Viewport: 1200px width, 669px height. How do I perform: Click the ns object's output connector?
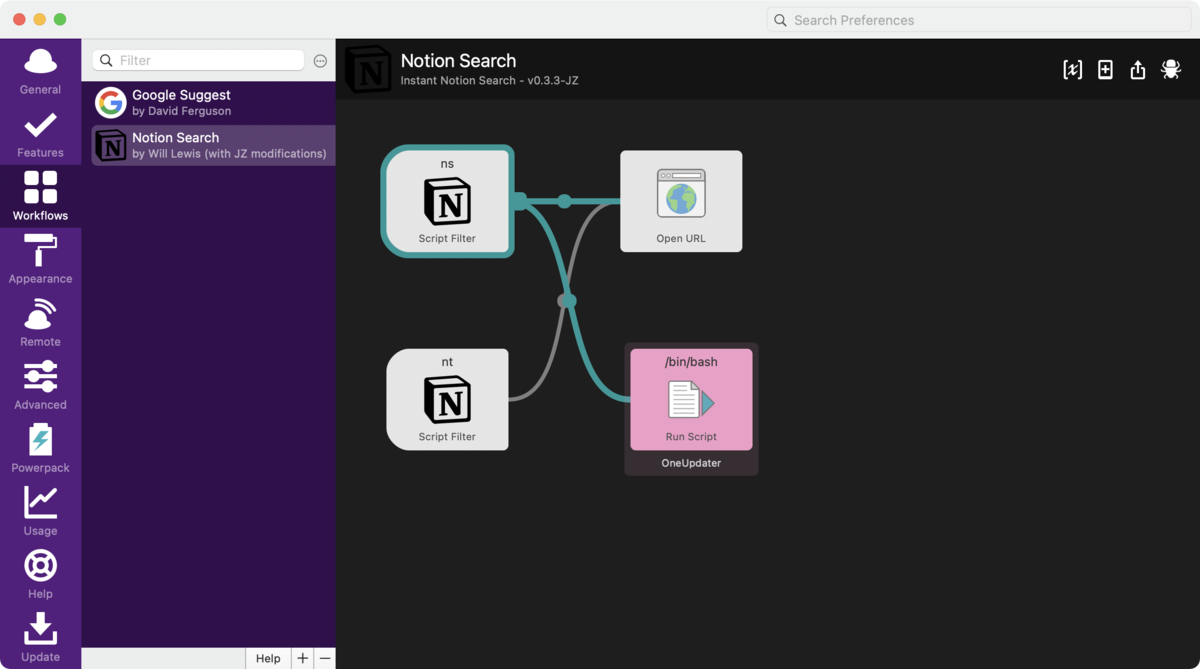tap(519, 201)
